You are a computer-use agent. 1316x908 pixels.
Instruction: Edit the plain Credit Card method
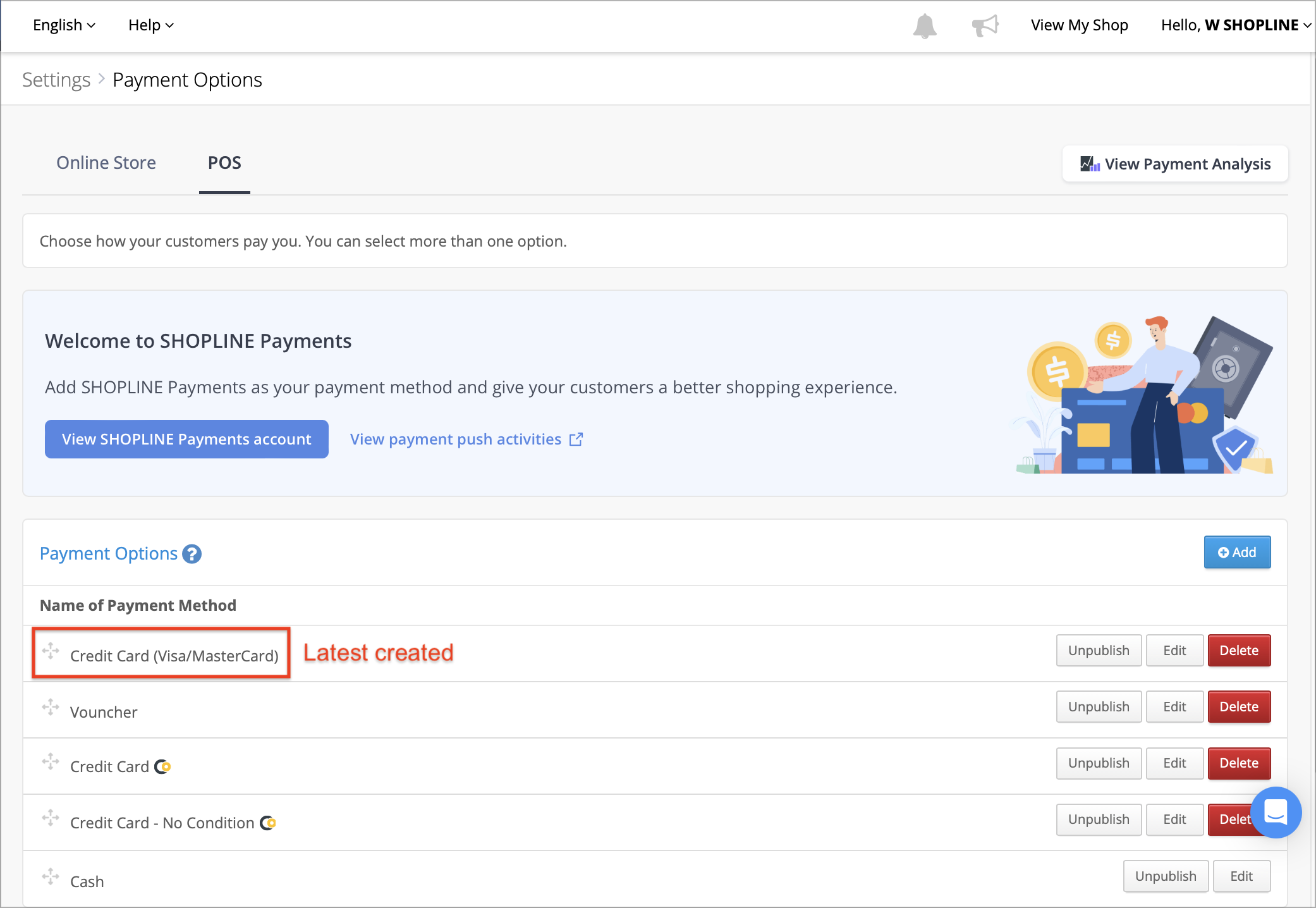(x=1174, y=763)
